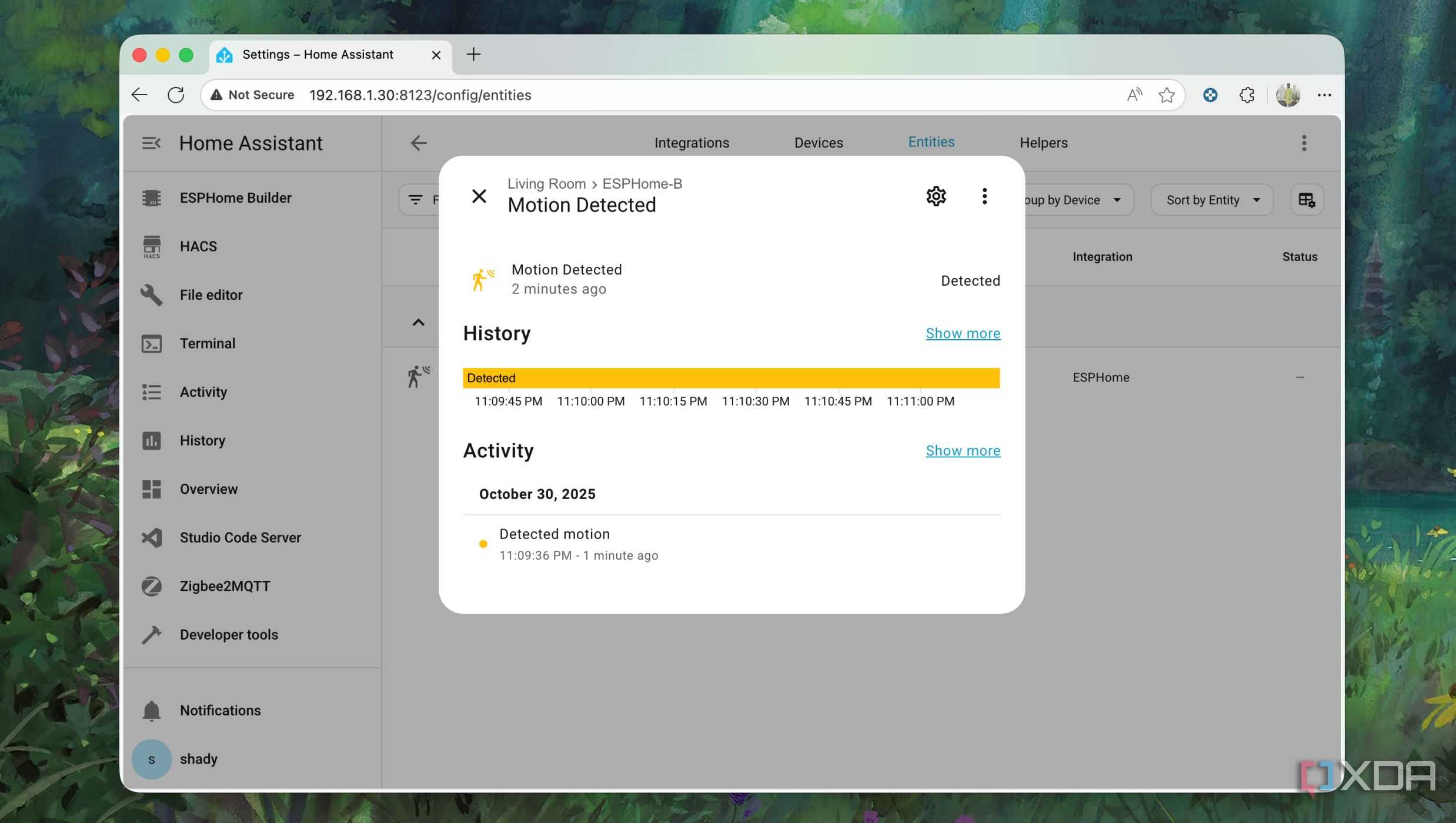Close the Motion Detected dialog

479,196
